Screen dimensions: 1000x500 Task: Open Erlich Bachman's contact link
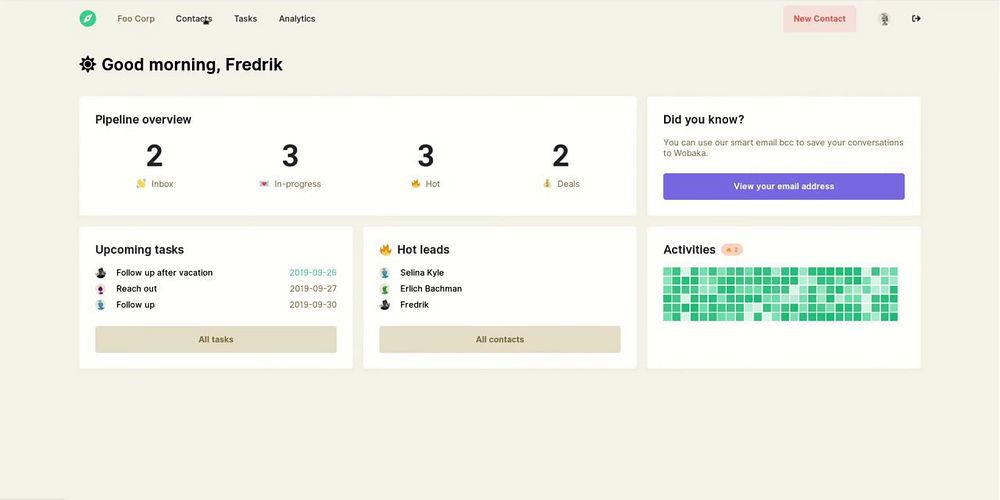(431, 289)
